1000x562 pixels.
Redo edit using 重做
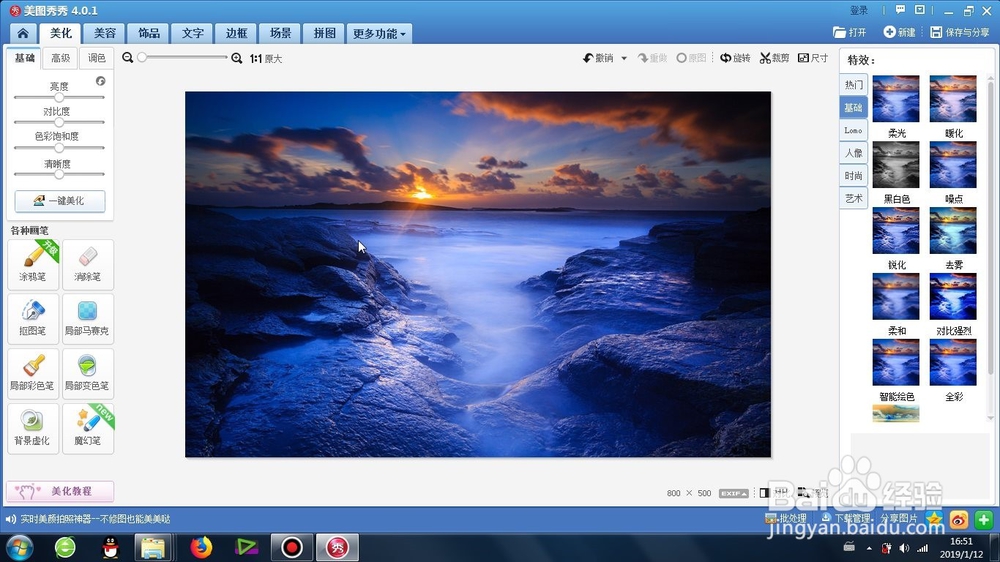tap(652, 58)
